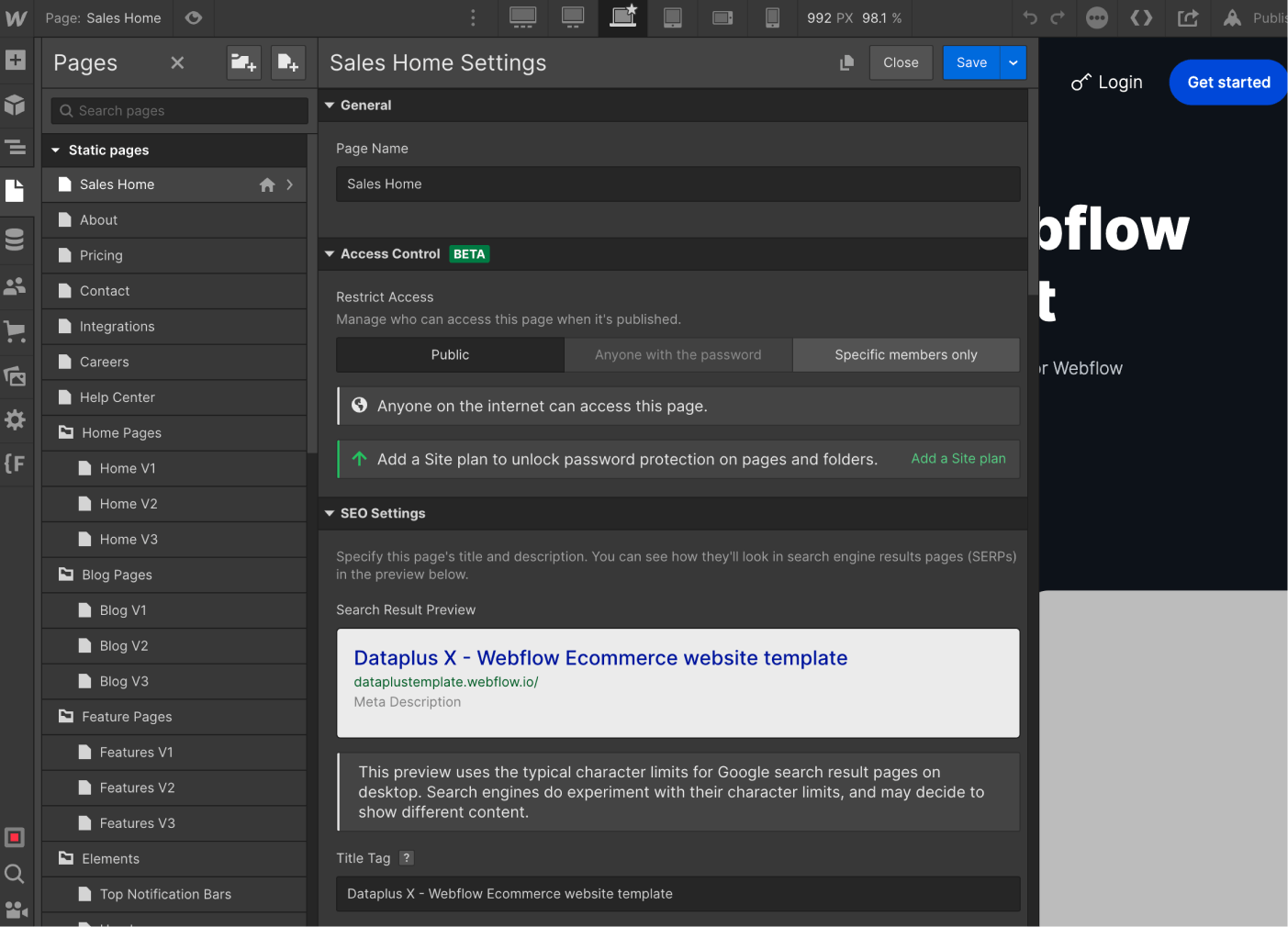Select Public access option
The width and height of the screenshot is (1288, 927).
450,355
